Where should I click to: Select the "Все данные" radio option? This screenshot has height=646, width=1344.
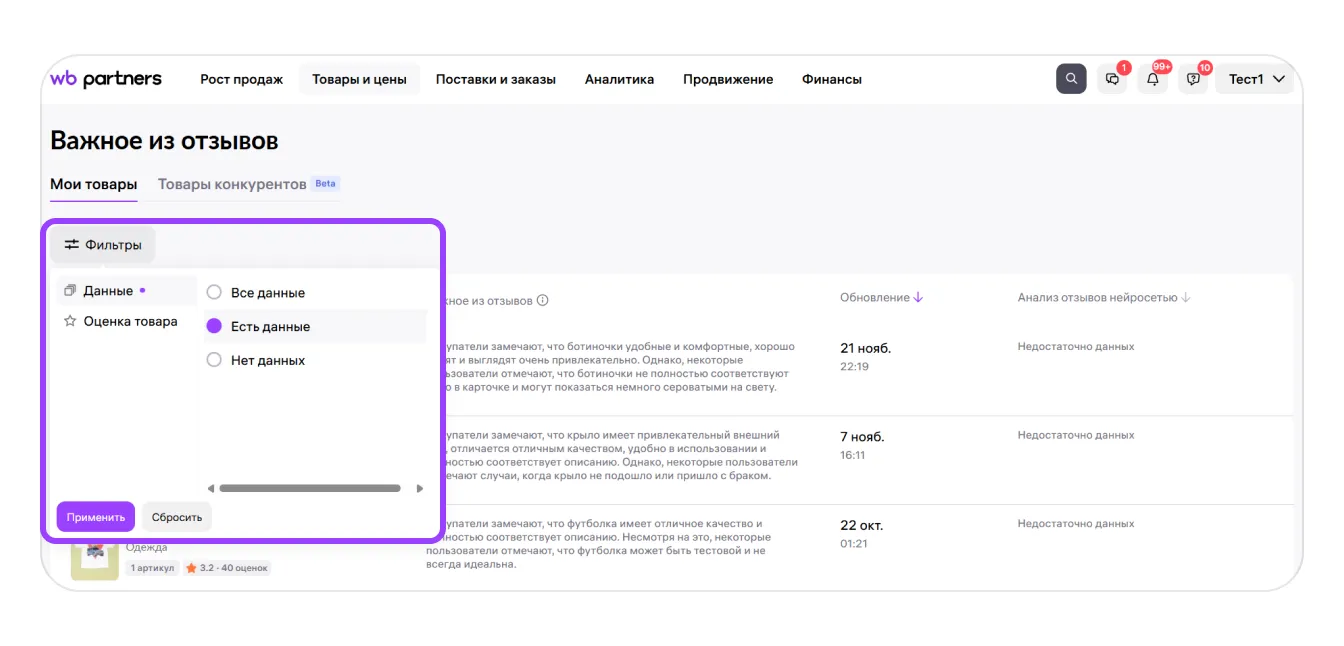[x=214, y=293]
